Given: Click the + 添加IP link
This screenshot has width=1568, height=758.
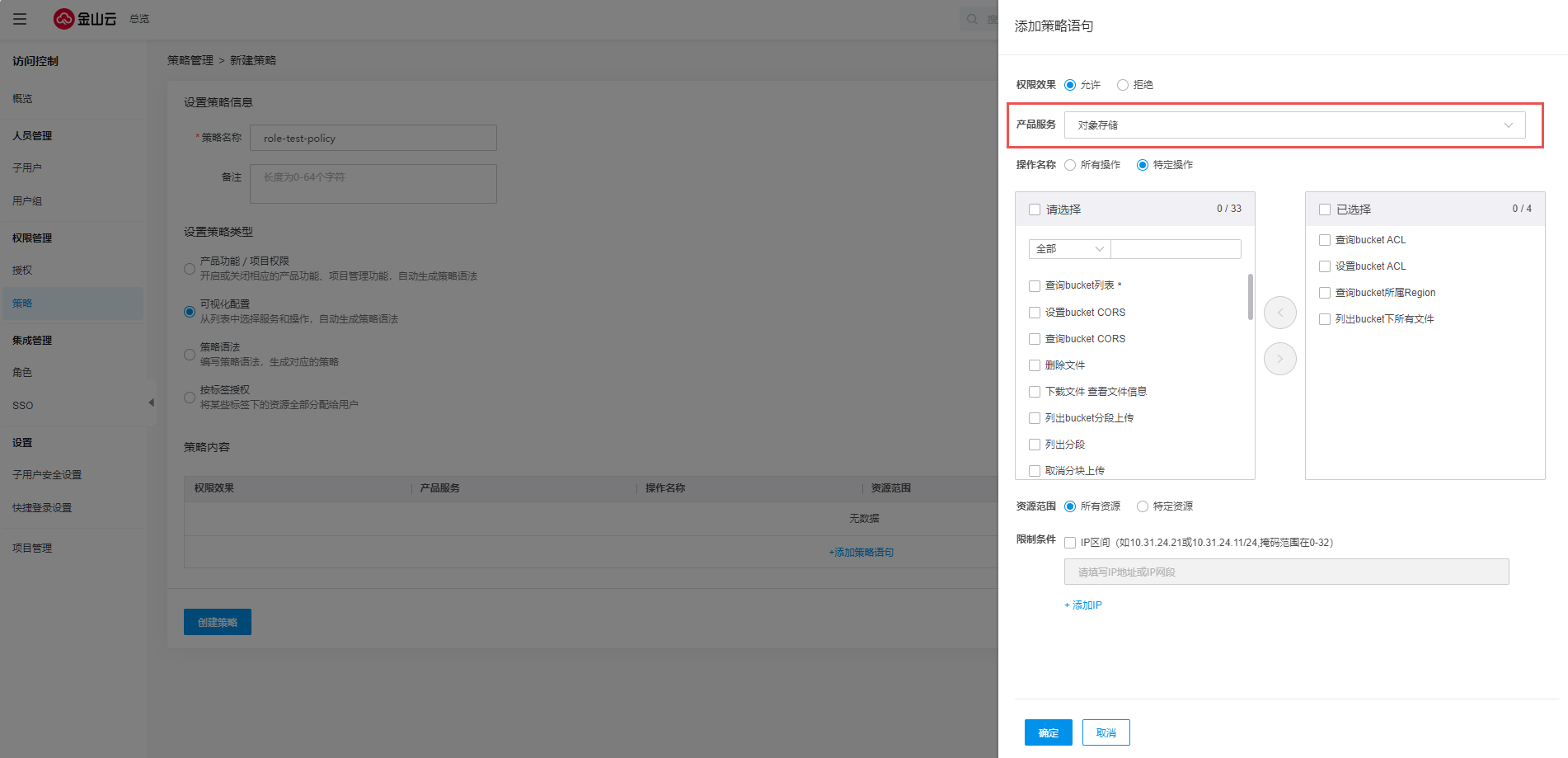Looking at the screenshot, I should [x=1083, y=605].
